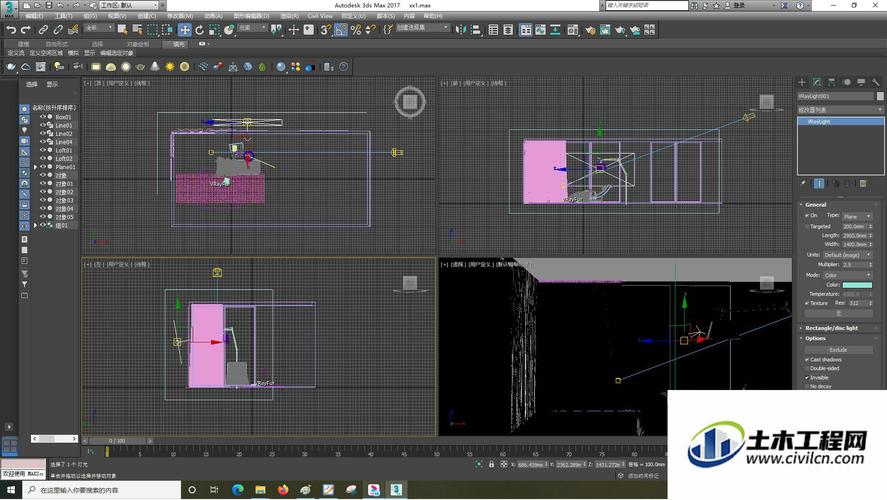This screenshot has width=887, height=500.
Task: Hide Box01 using its eye icon
Action: (x=42, y=117)
